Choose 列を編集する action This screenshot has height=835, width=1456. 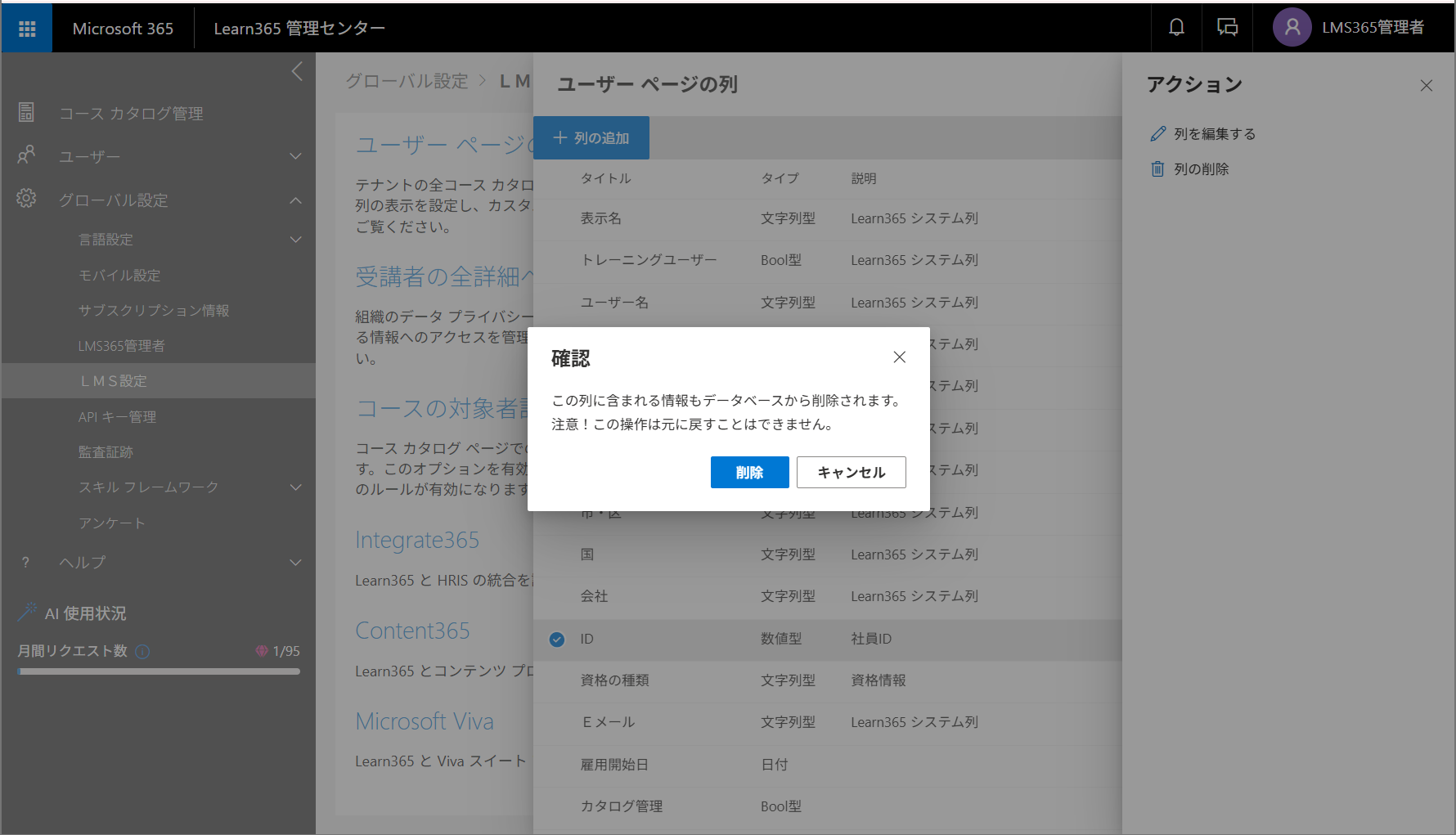point(1215,134)
